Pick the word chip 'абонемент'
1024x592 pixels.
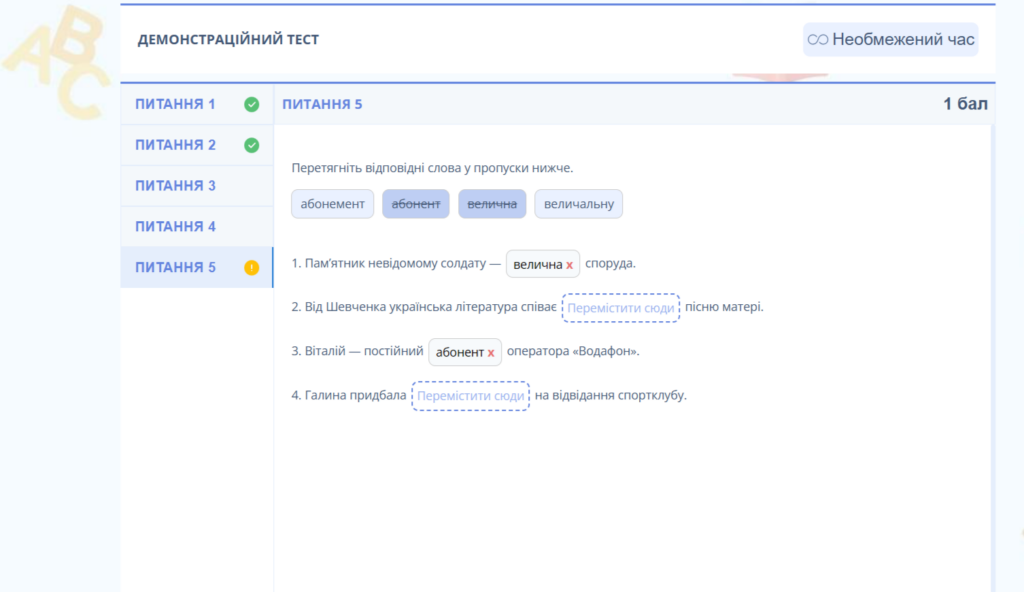333,204
